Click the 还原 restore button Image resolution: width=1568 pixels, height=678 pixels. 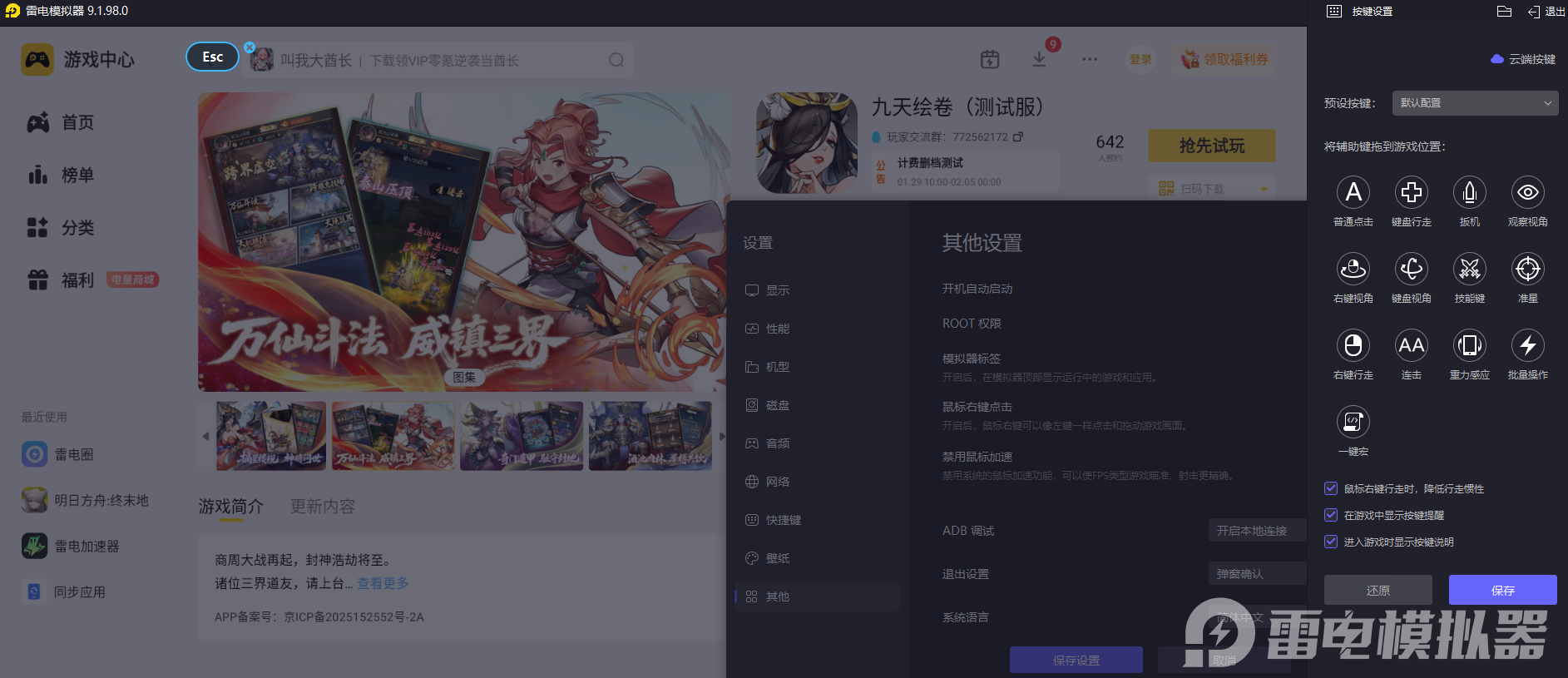[x=1378, y=590]
